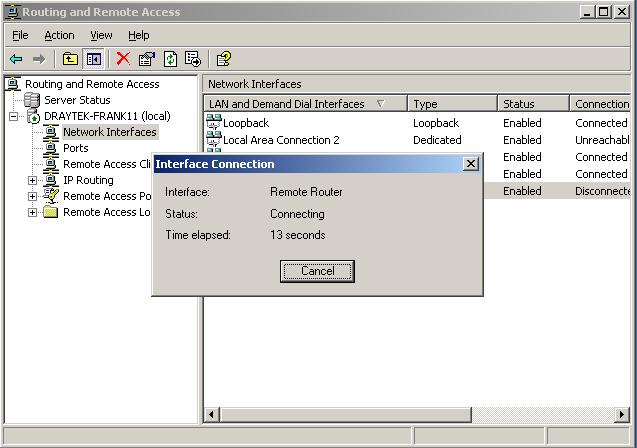Expand the IP Routing node
637x448 pixels.
pyautogui.click(x=32, y=180)
